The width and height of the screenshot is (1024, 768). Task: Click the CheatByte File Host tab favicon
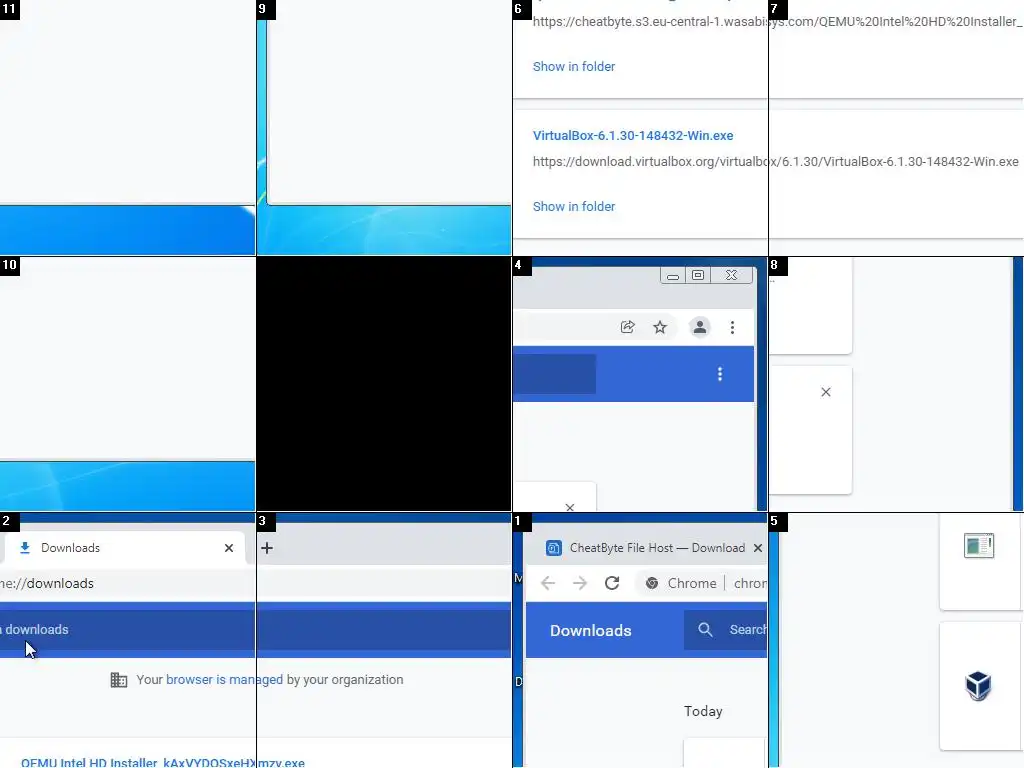point(554,548)
